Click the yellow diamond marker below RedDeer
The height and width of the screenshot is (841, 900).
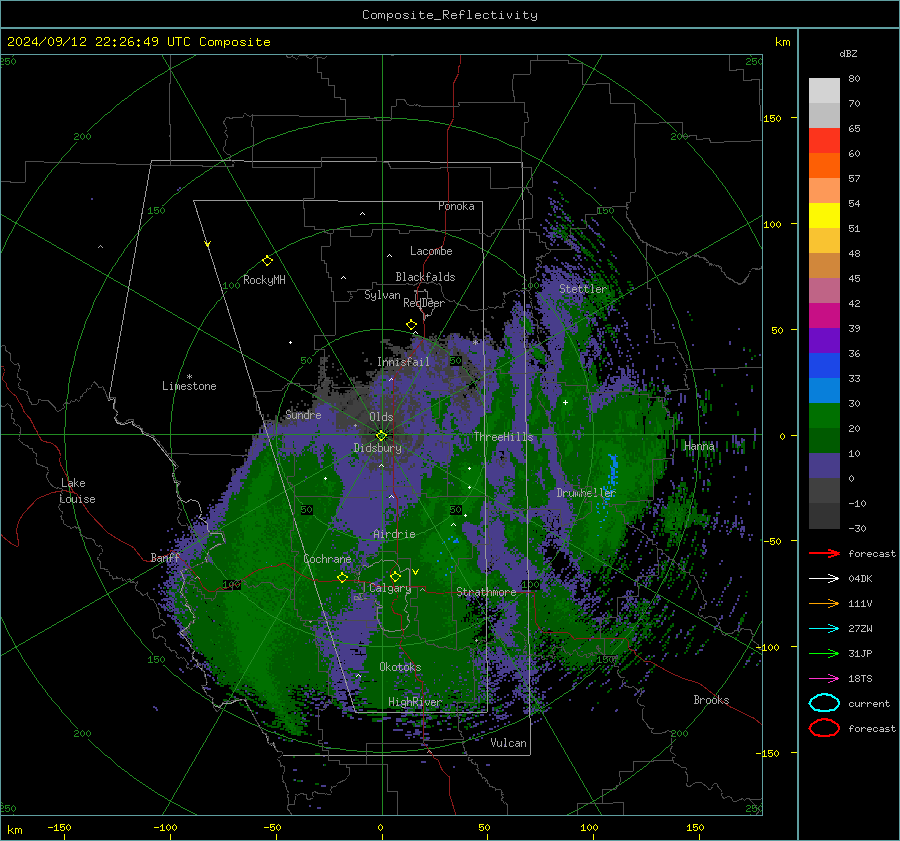coord(411,325)
